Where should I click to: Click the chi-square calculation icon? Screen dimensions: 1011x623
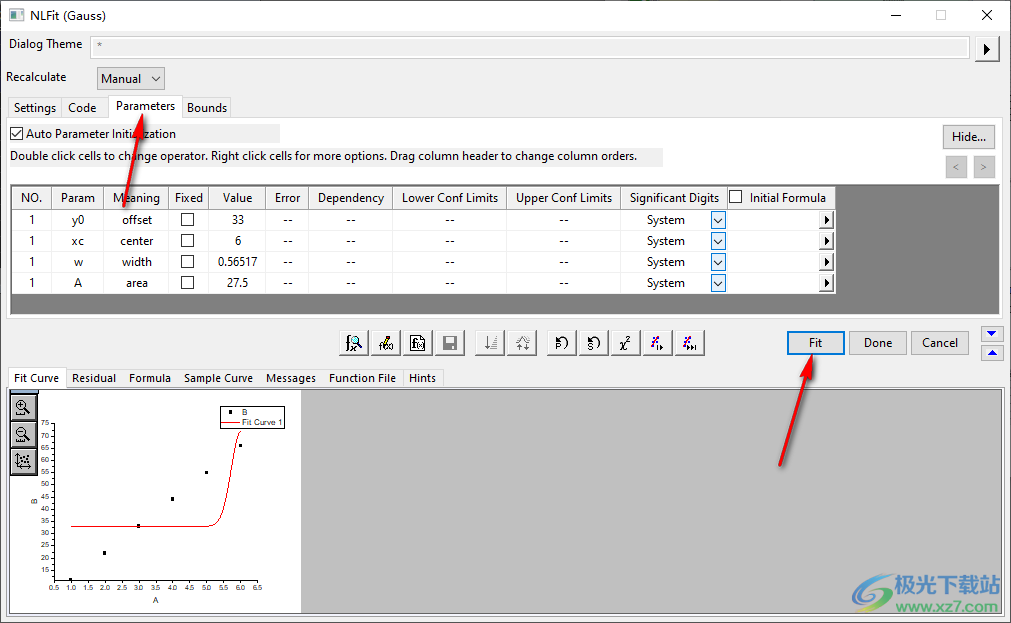click(x=624, y=343)
